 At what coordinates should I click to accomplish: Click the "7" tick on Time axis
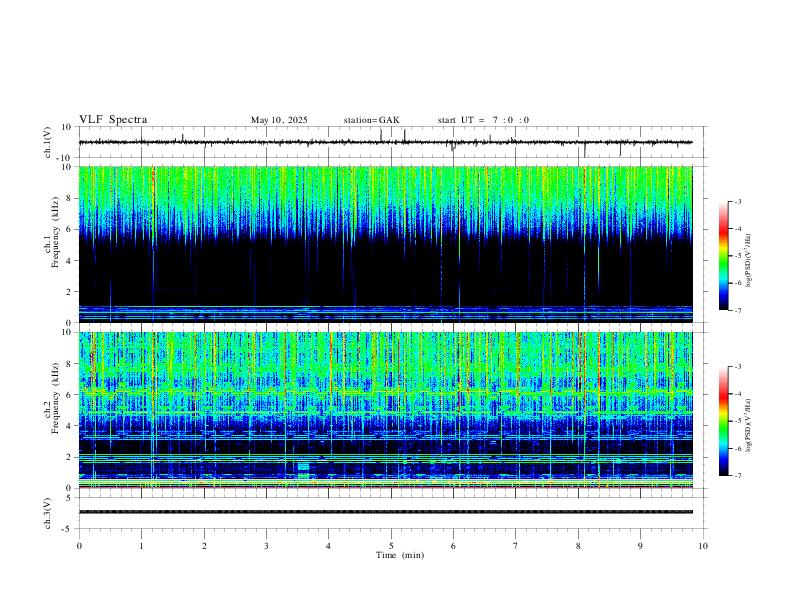[x=516, y=546]
